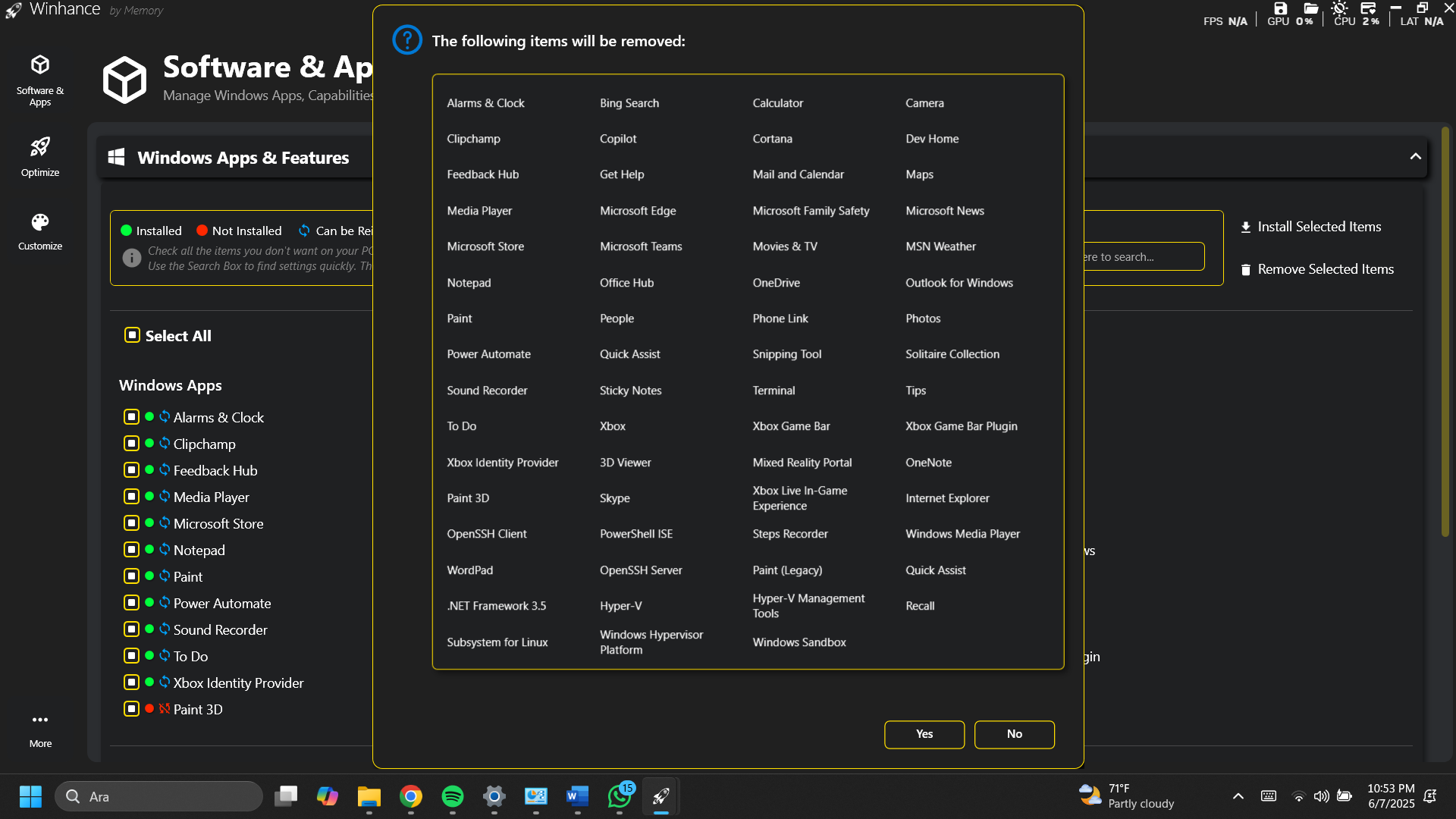The image size is (1456, 819).
Task: Click Winhance rocket icon on taskbar
Action: 661,796
